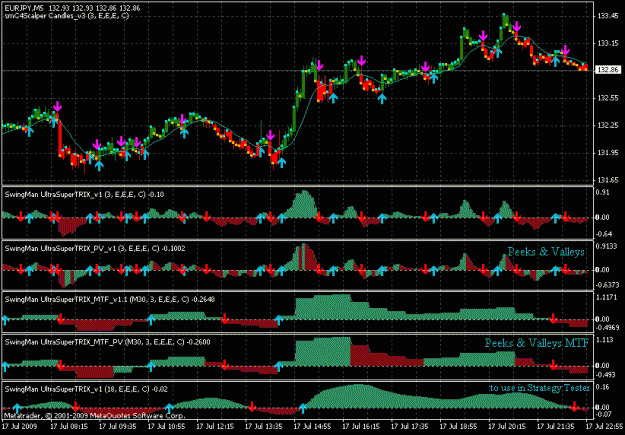Select the last red down arrow in TRIX (18) panel
The height and width of the screenshot is (435, 625).
574,407
